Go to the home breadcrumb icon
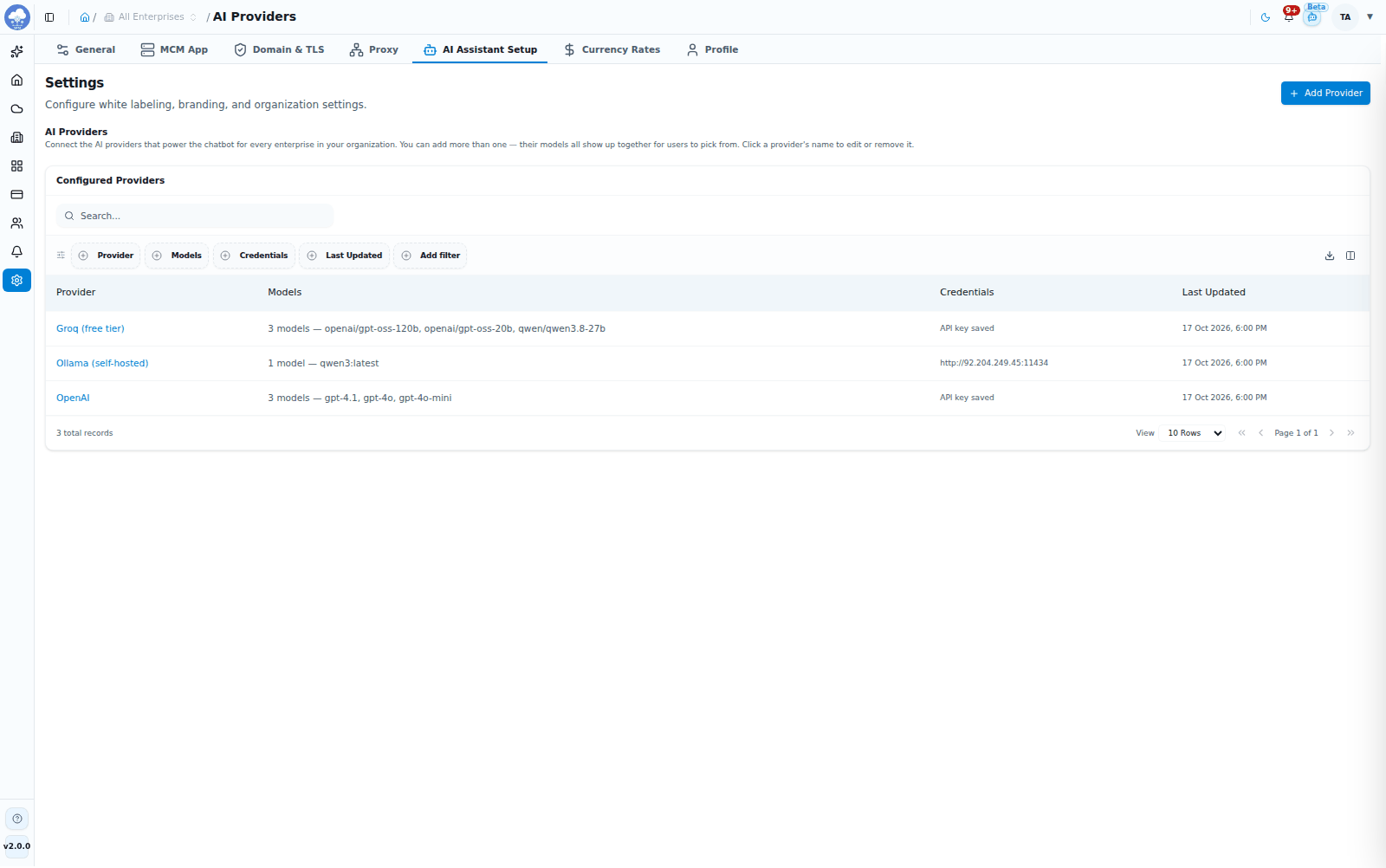This screenshot has height=868, width=1386. [x=85, y=17]
